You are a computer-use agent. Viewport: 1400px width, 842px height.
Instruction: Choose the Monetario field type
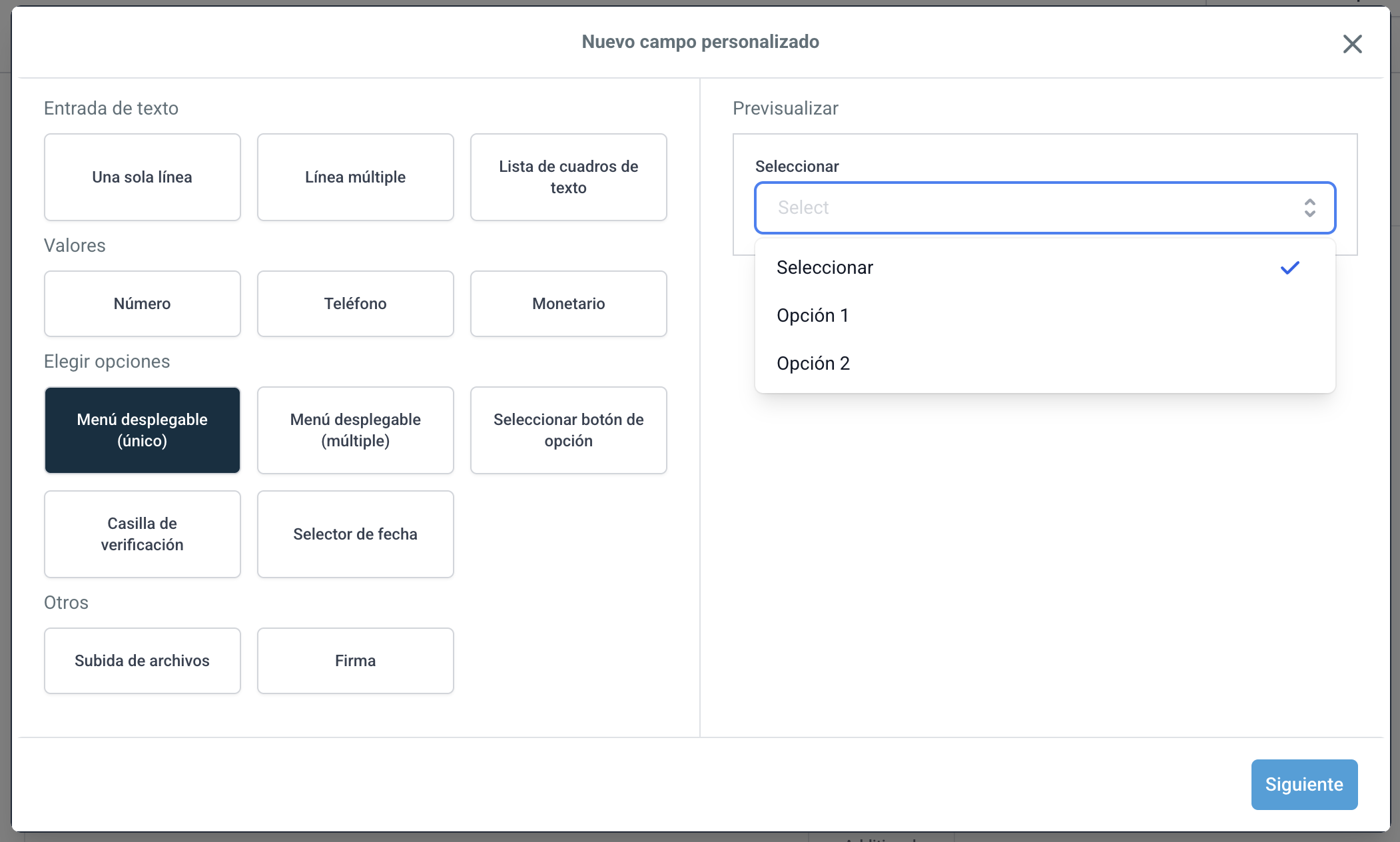click(569, 304)
